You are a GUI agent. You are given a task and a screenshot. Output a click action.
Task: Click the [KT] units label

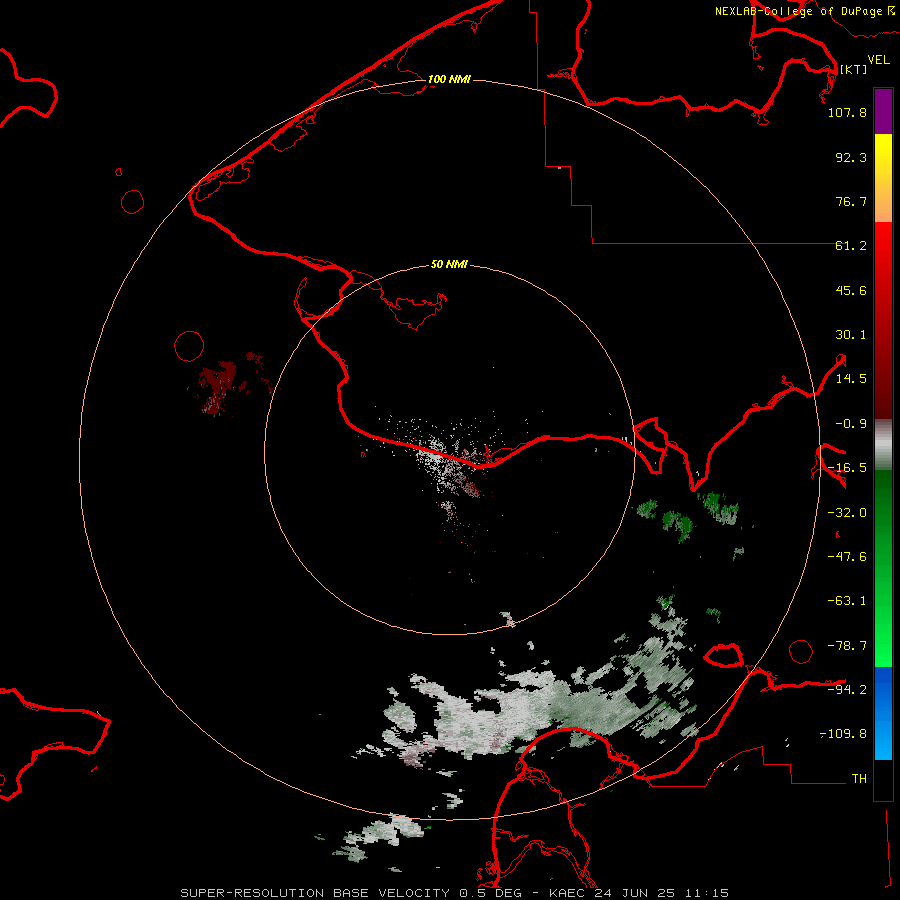click(853, 69)
